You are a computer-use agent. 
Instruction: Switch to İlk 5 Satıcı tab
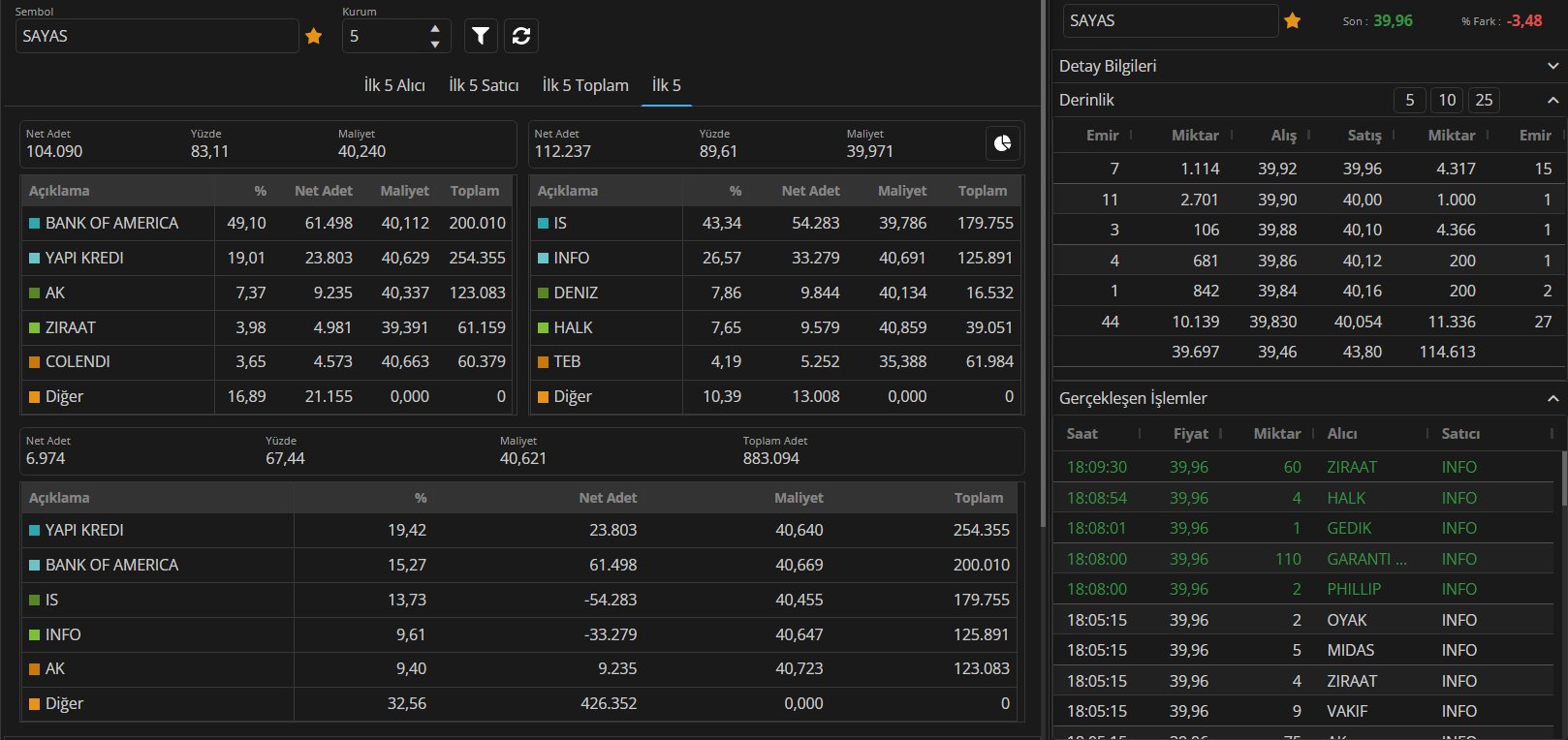[484, 85]
